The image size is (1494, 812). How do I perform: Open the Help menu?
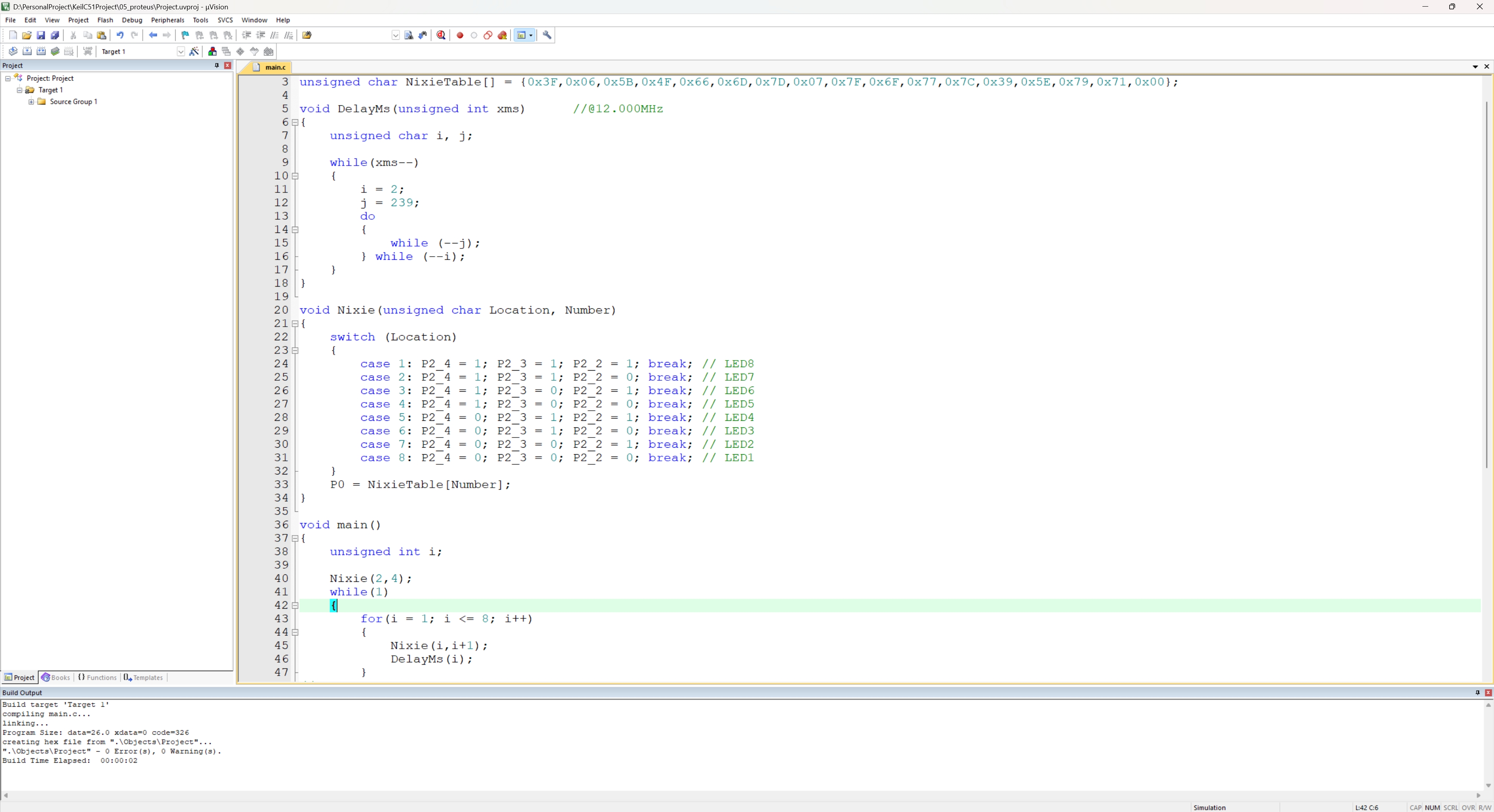[x=282, y=20]
